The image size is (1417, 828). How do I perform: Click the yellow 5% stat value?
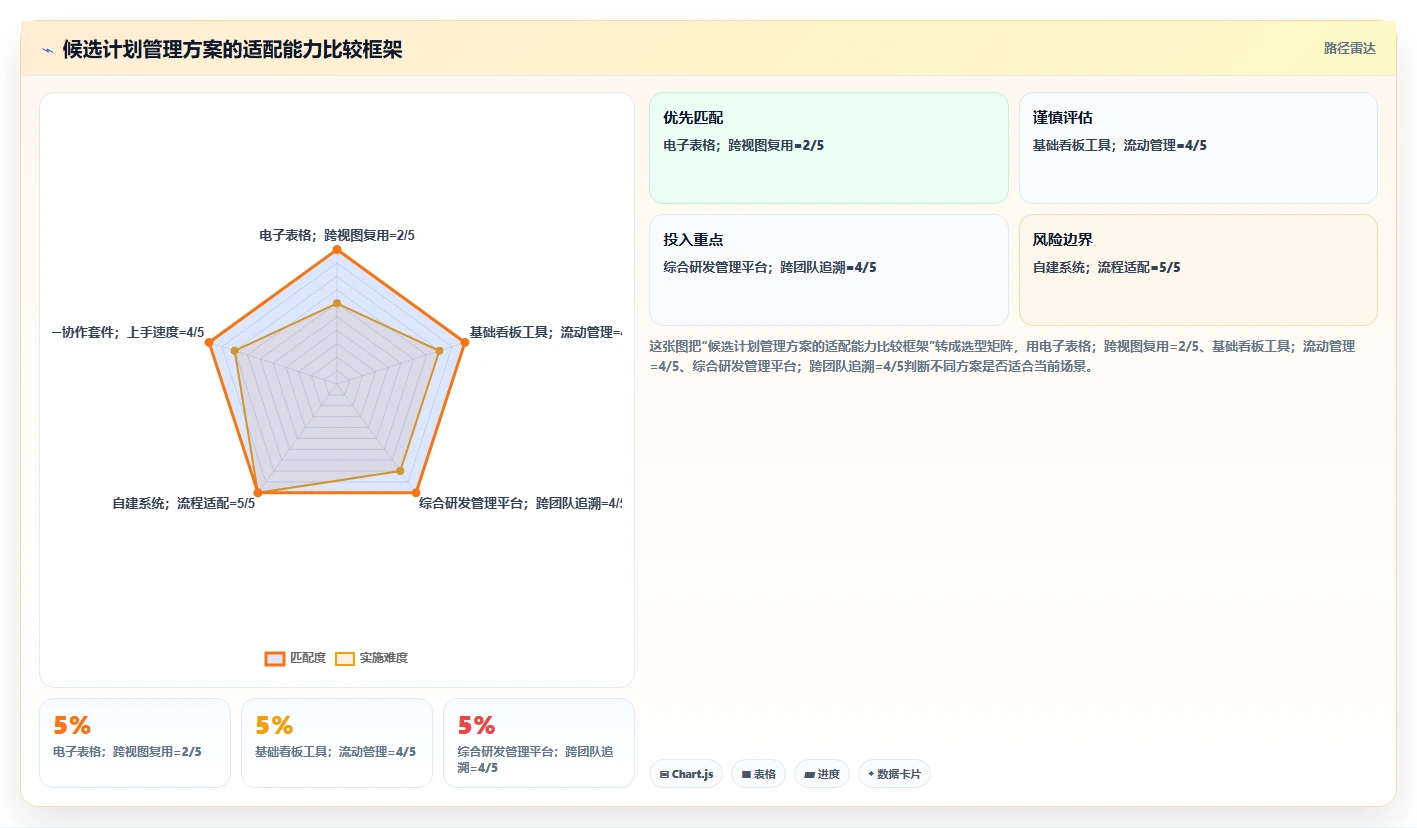(x=275, y=725)
